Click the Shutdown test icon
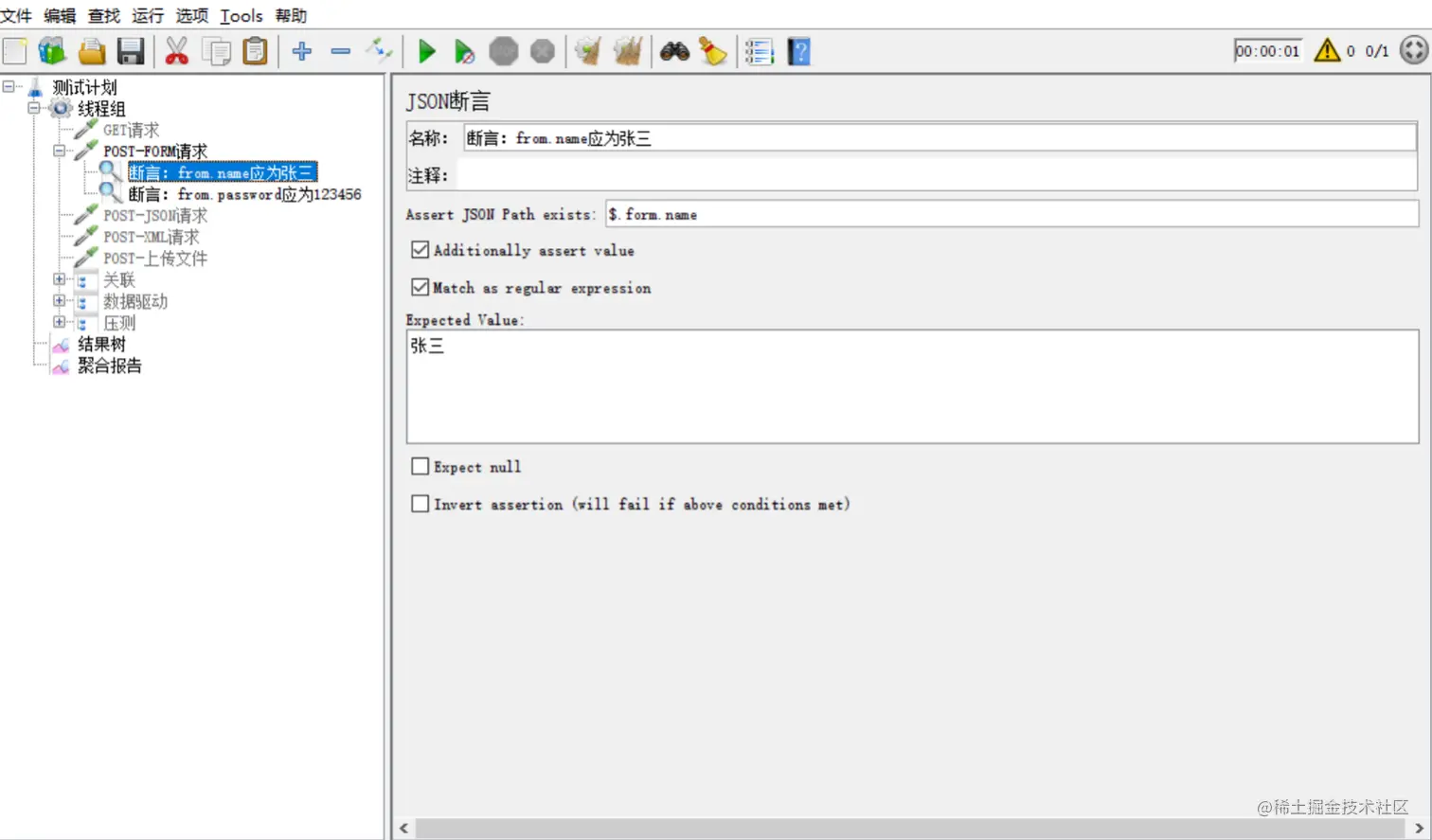Screen dimensions: 1432x840 [x=543, y=51]
